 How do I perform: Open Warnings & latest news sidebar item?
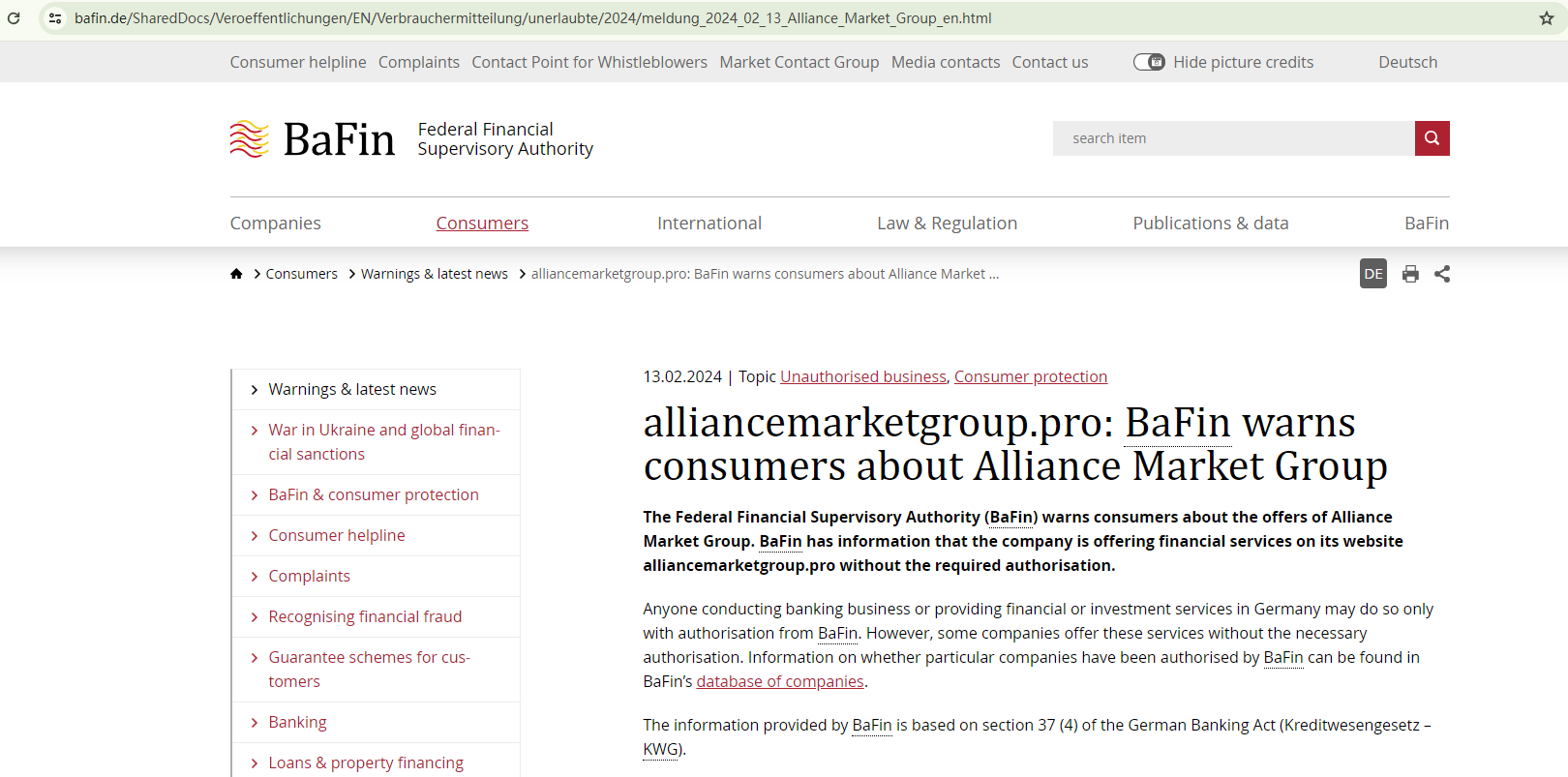pyautogui.click(x=352, y=389)
